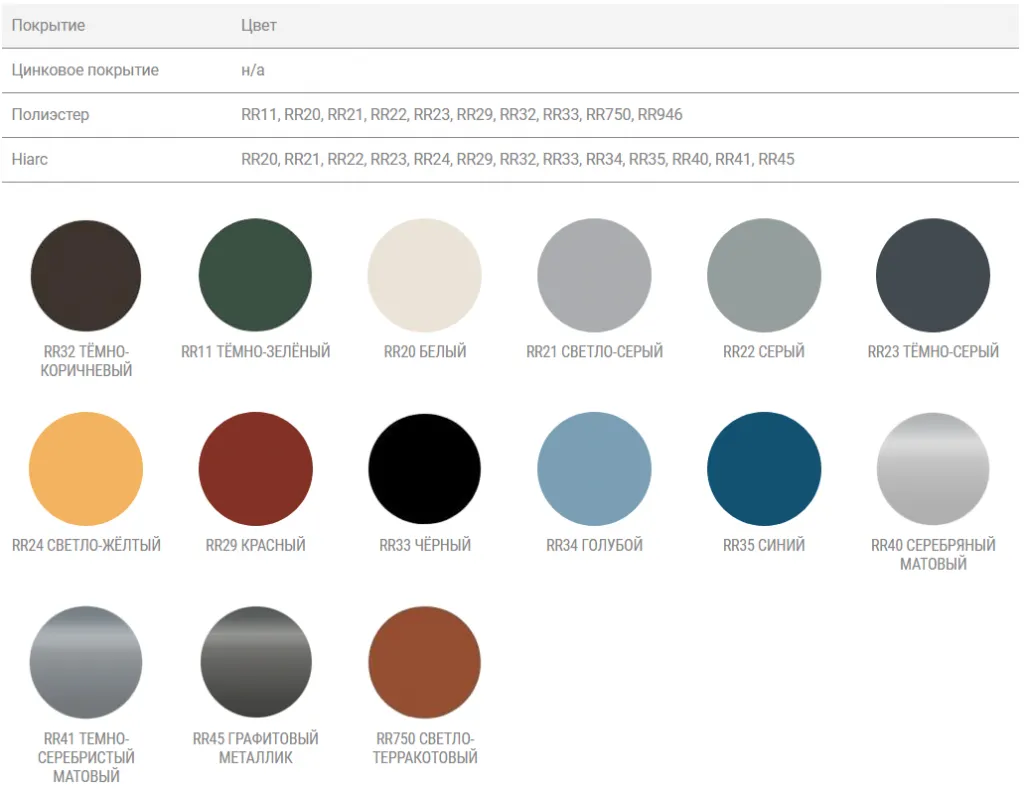The height and width of the screenshot is (789, 1024).
Task: Click the 'Цинковое покрытие' row label
Action: [x=85, y=71]
